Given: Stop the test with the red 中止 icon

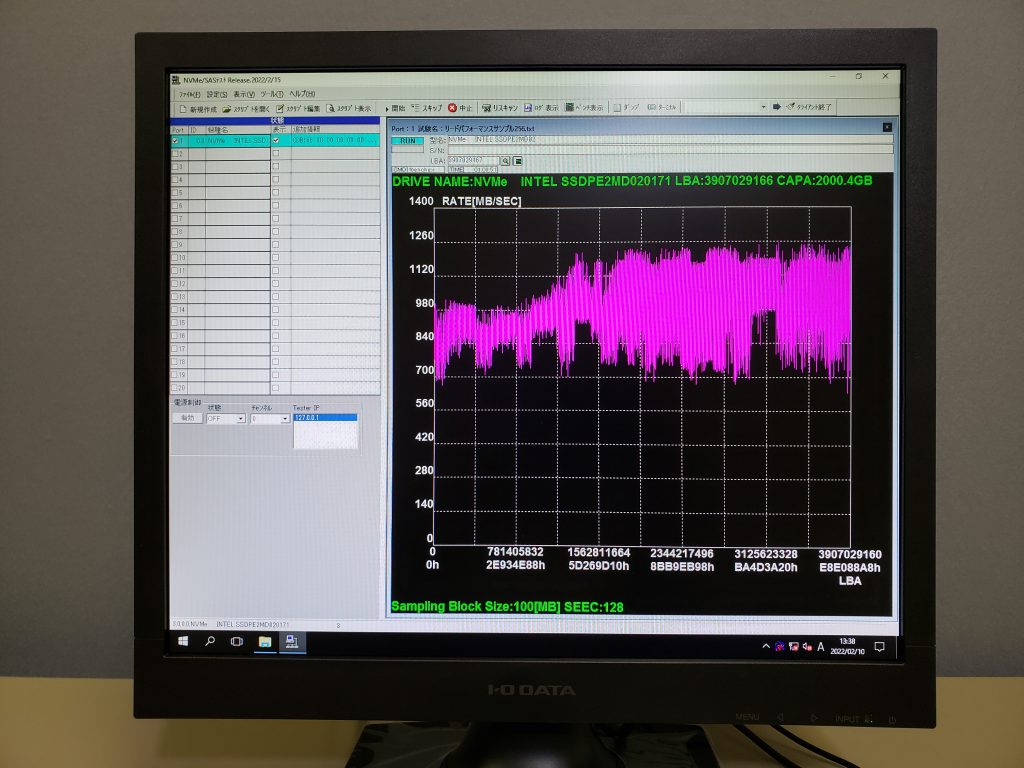Looking at the screenshot, I should coord(452,107).
